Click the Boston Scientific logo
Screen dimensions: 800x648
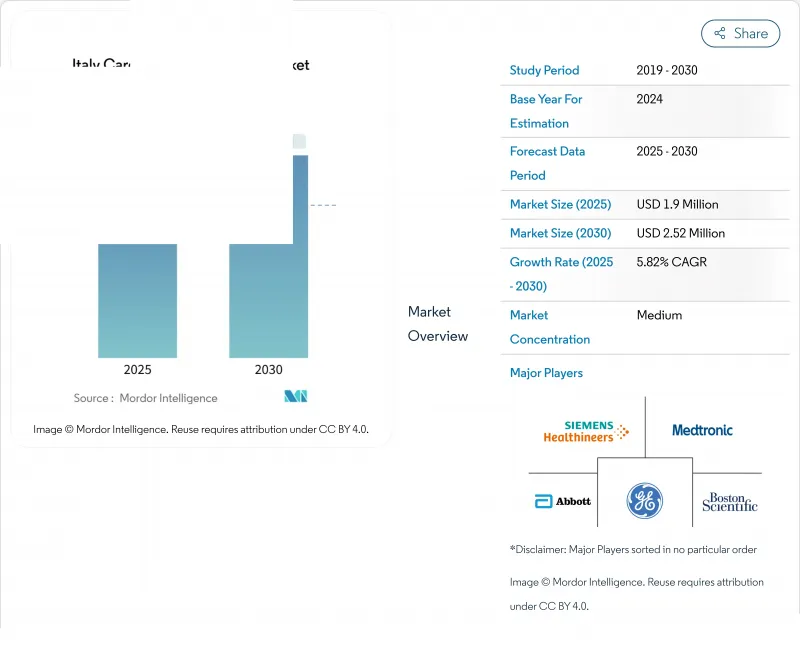click(729, 501)
